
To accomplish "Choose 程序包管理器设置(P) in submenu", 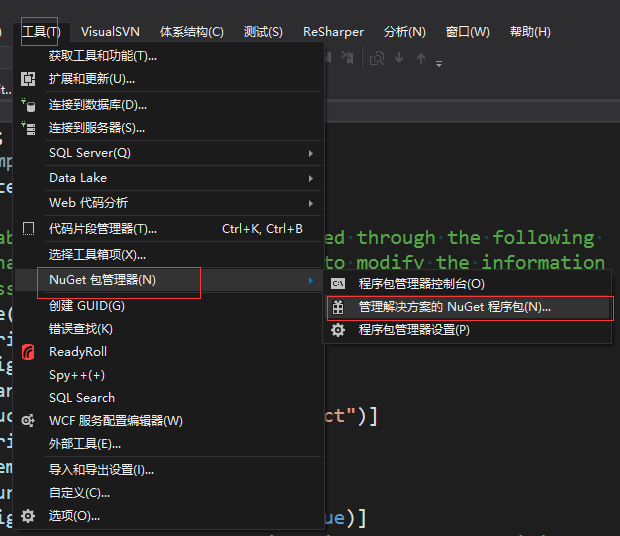I will coord(468,330).
